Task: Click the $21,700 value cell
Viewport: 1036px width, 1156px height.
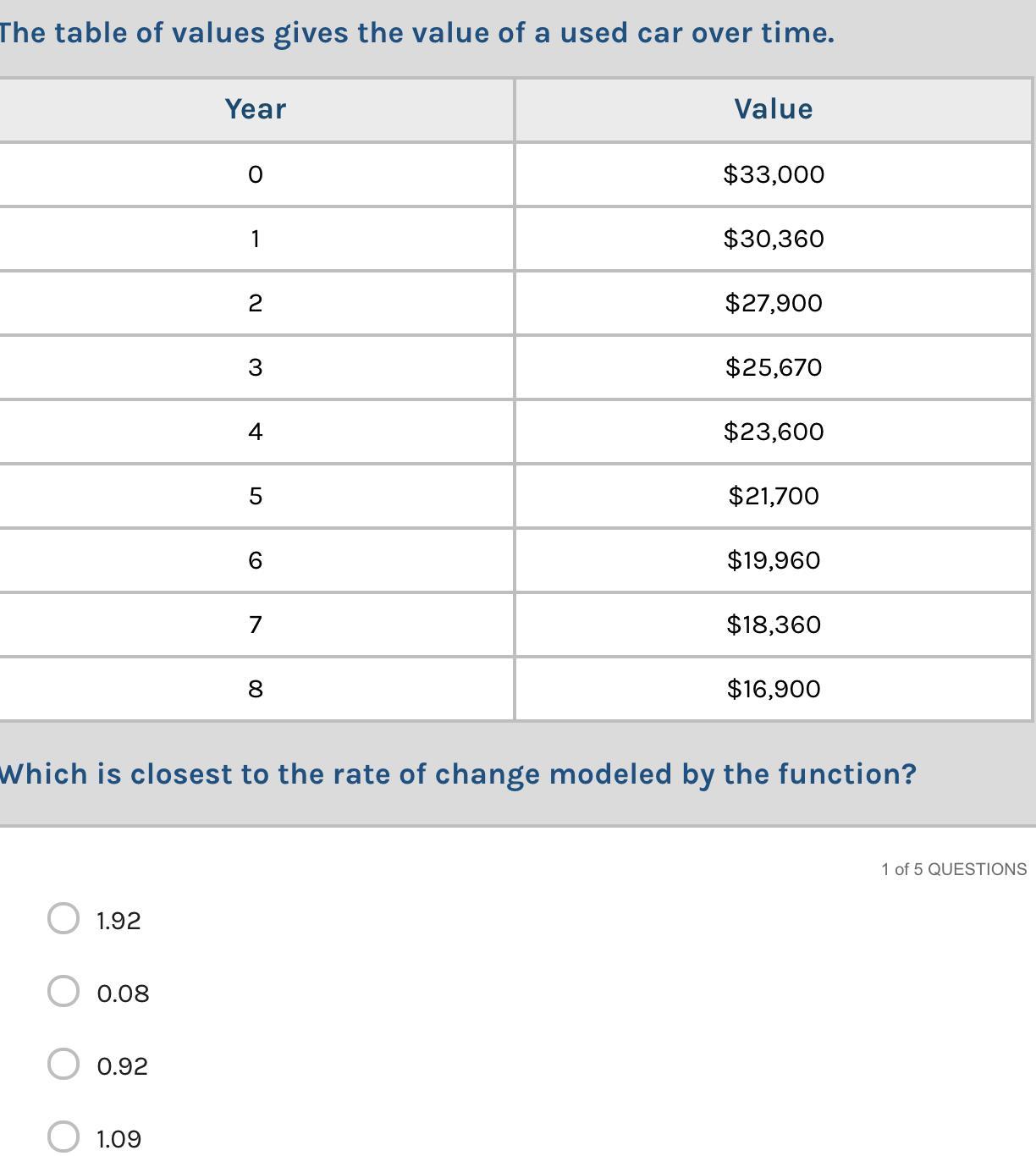Action: point(773,496)
